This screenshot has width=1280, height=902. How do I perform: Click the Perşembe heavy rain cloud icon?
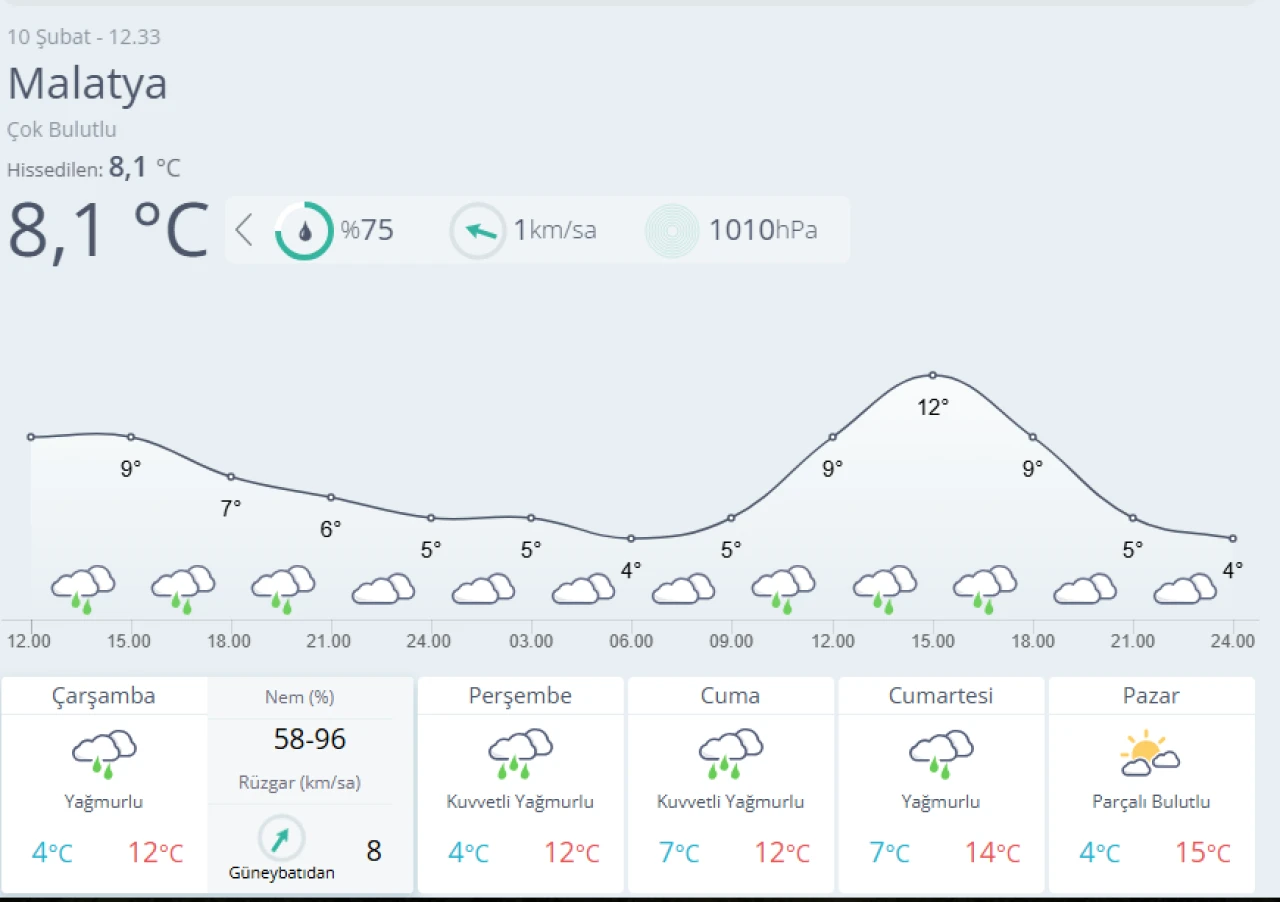point(520,754)
